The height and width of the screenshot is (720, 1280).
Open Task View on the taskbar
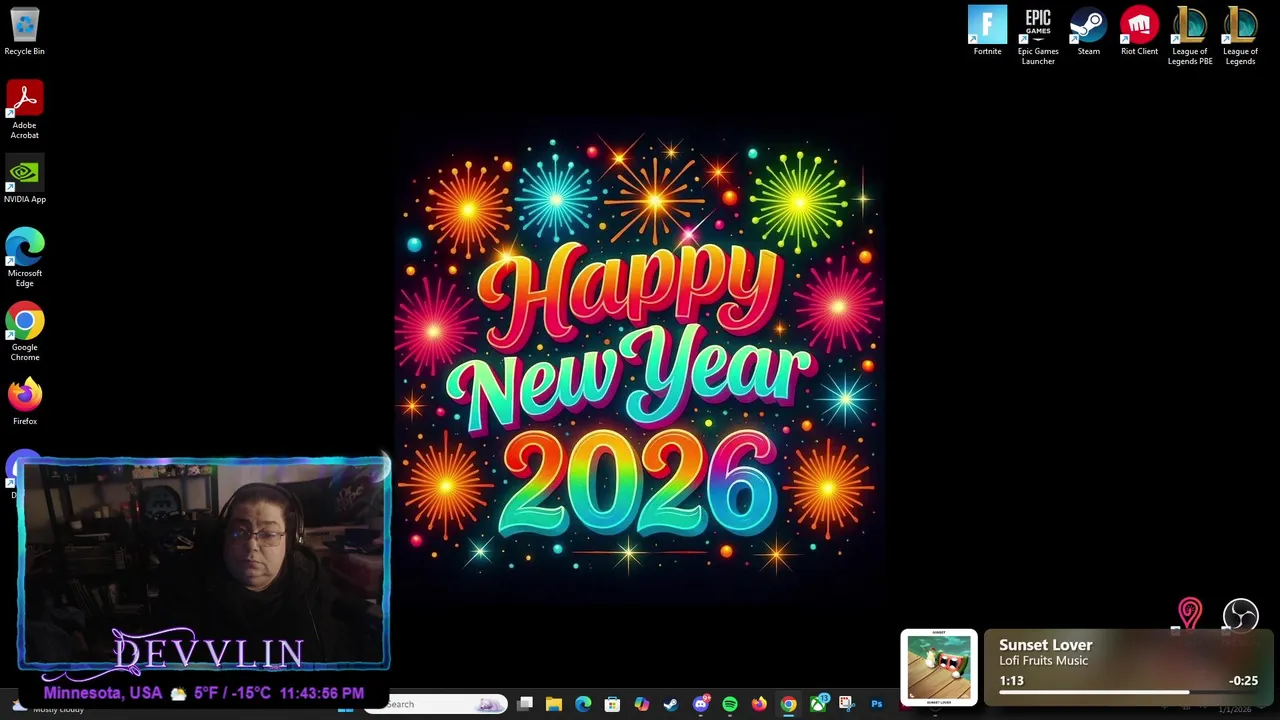[524, 704]
